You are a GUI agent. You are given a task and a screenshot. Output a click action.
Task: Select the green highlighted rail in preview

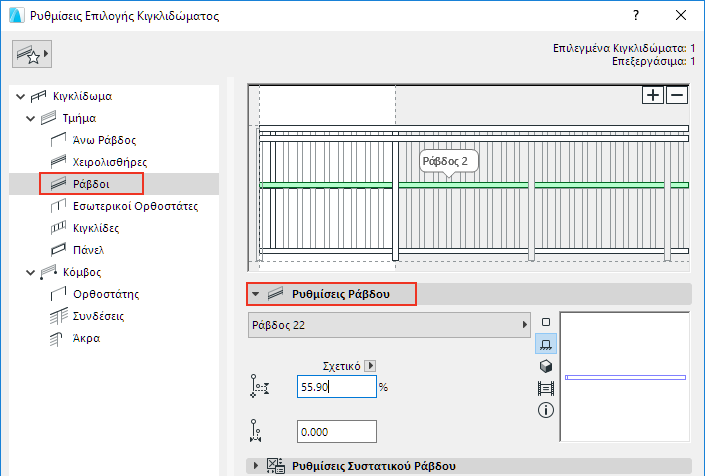(474, 185)
